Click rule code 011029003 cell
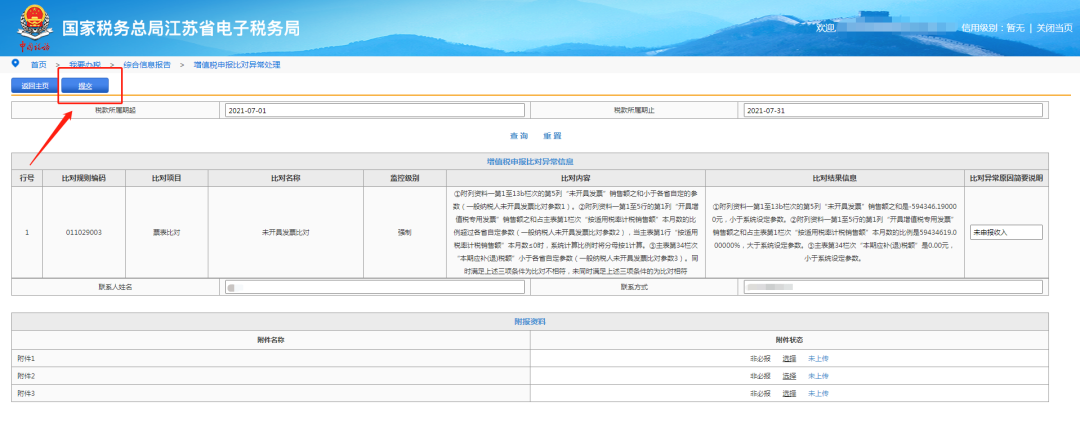 click(84, 233)
